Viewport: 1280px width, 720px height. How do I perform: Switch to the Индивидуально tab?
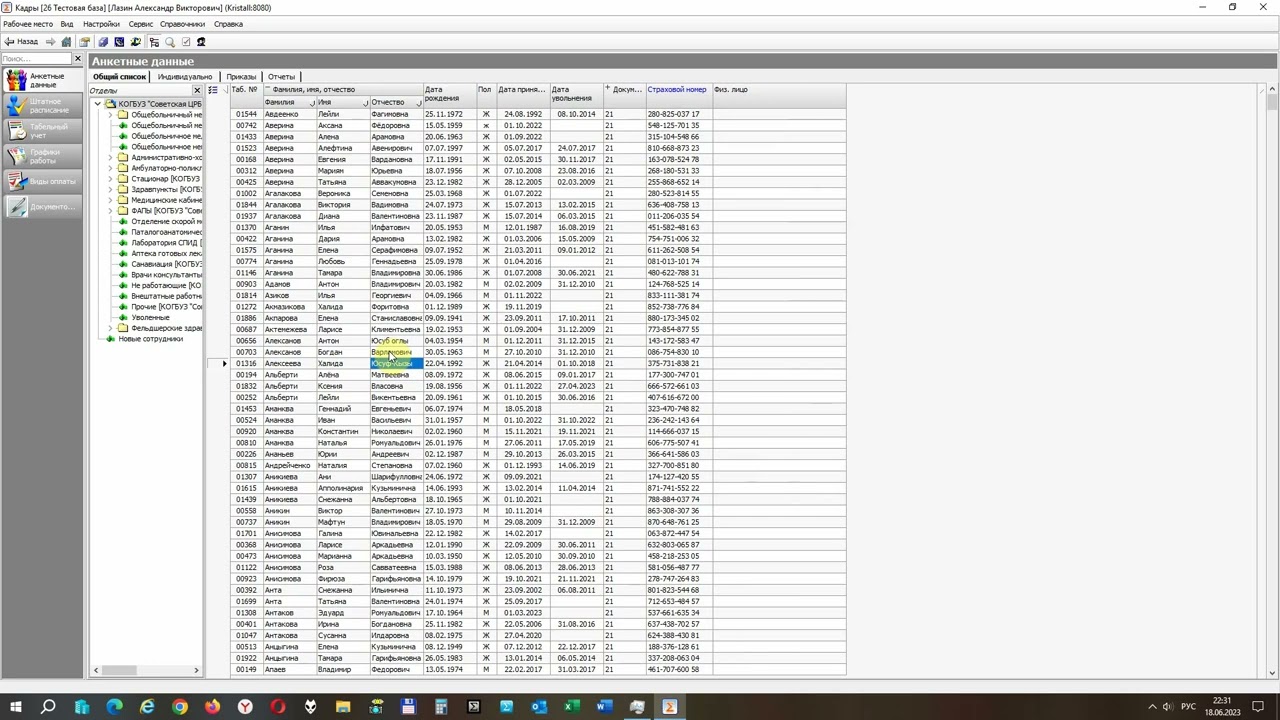(x=185, y=76)
